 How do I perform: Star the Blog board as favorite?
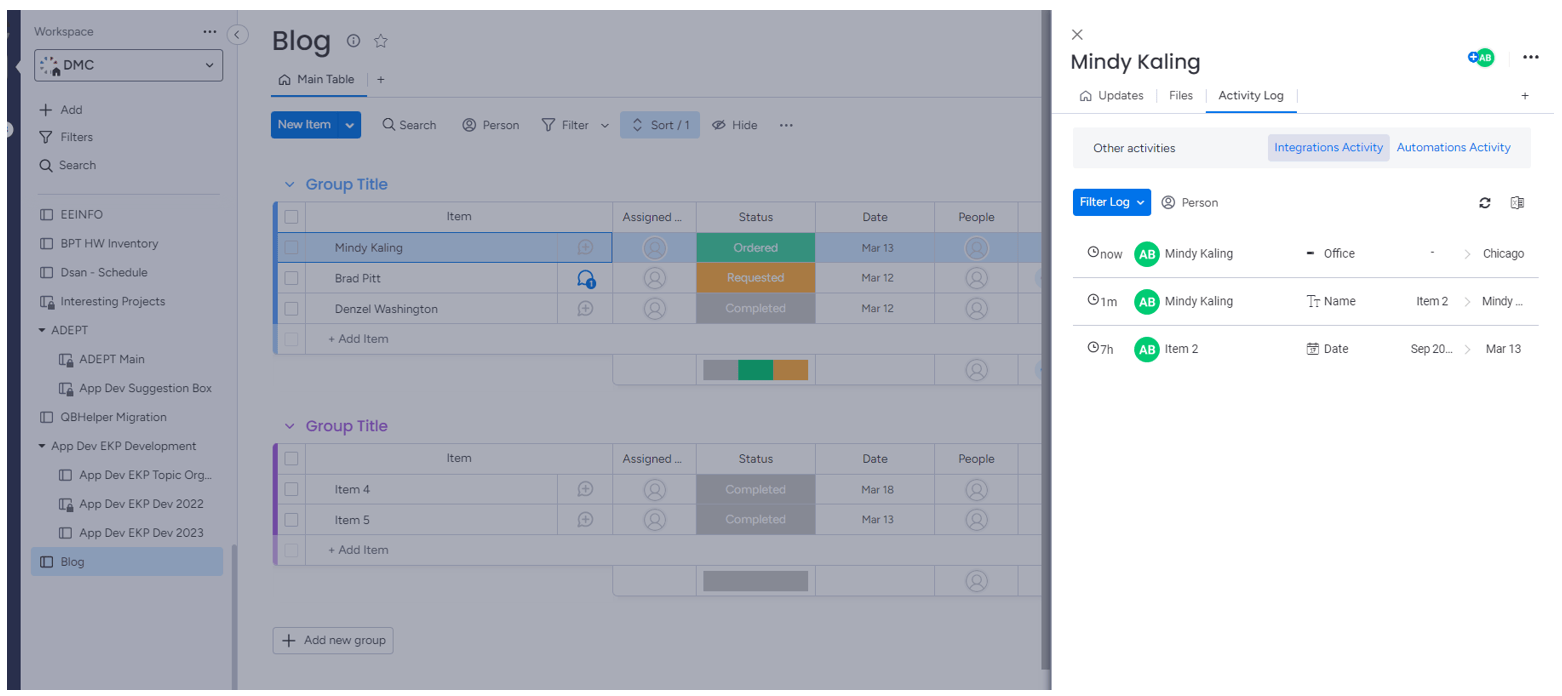tap(381, 41)
